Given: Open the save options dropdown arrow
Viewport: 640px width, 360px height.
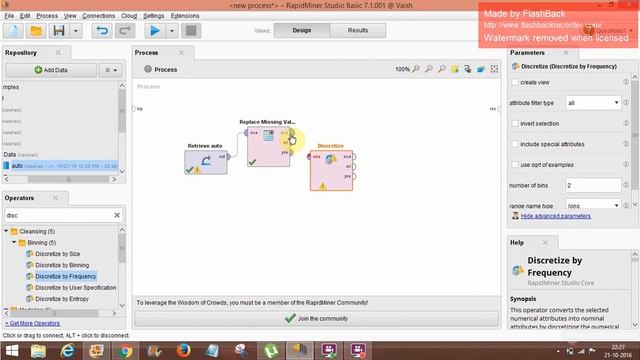Looking at the screenshot, I should [x=76, y=31].
